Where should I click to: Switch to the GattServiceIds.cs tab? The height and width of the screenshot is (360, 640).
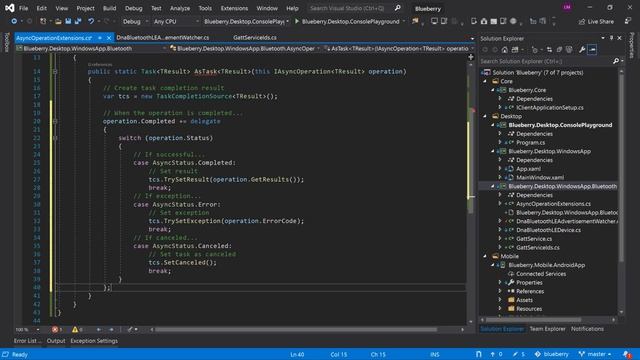(255, 38)
